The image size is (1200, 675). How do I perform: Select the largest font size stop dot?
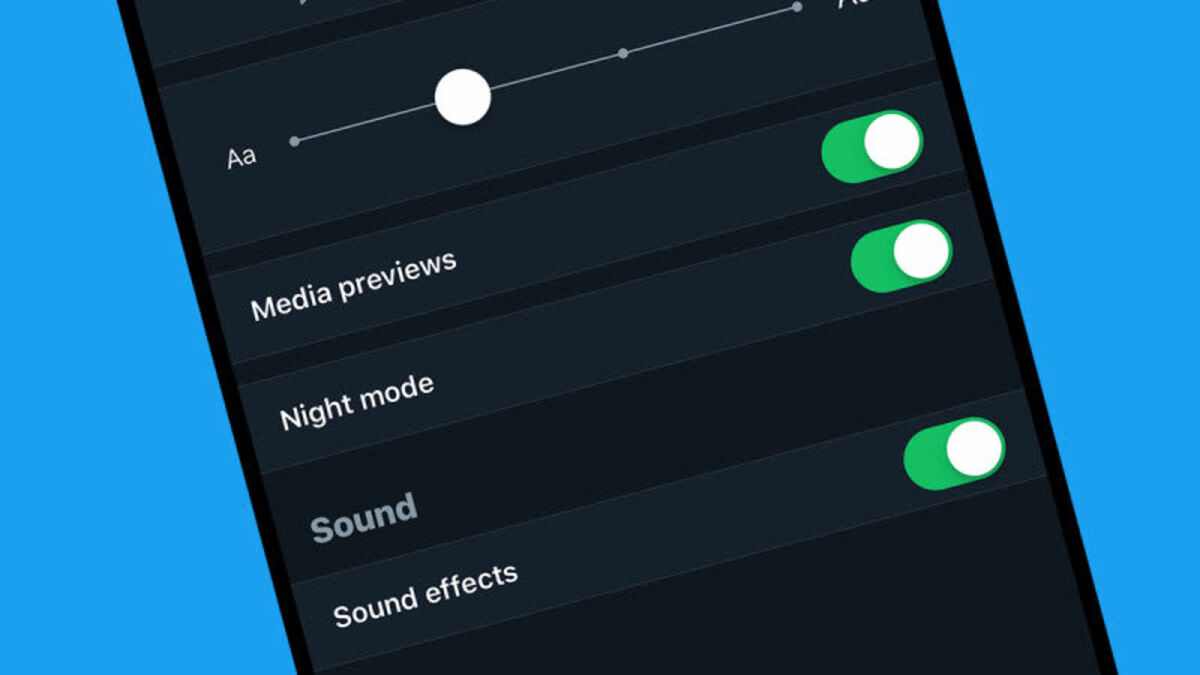click(x=797, y=7)
